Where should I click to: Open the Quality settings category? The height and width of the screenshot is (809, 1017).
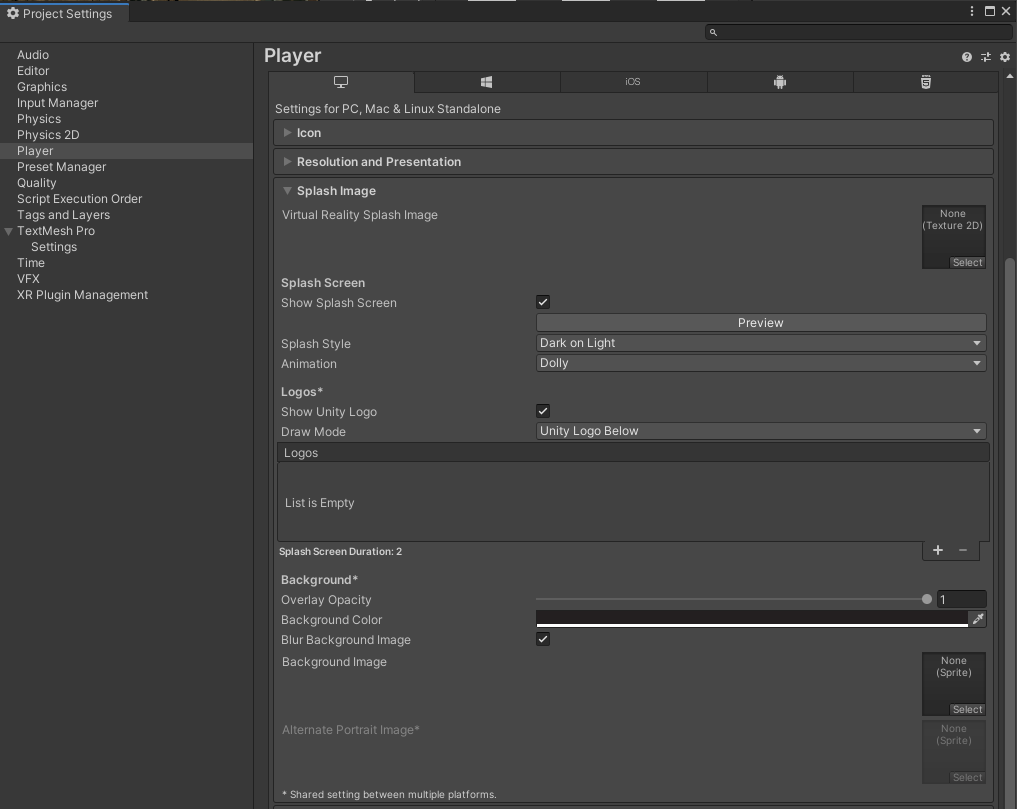[x=37, y=183]
